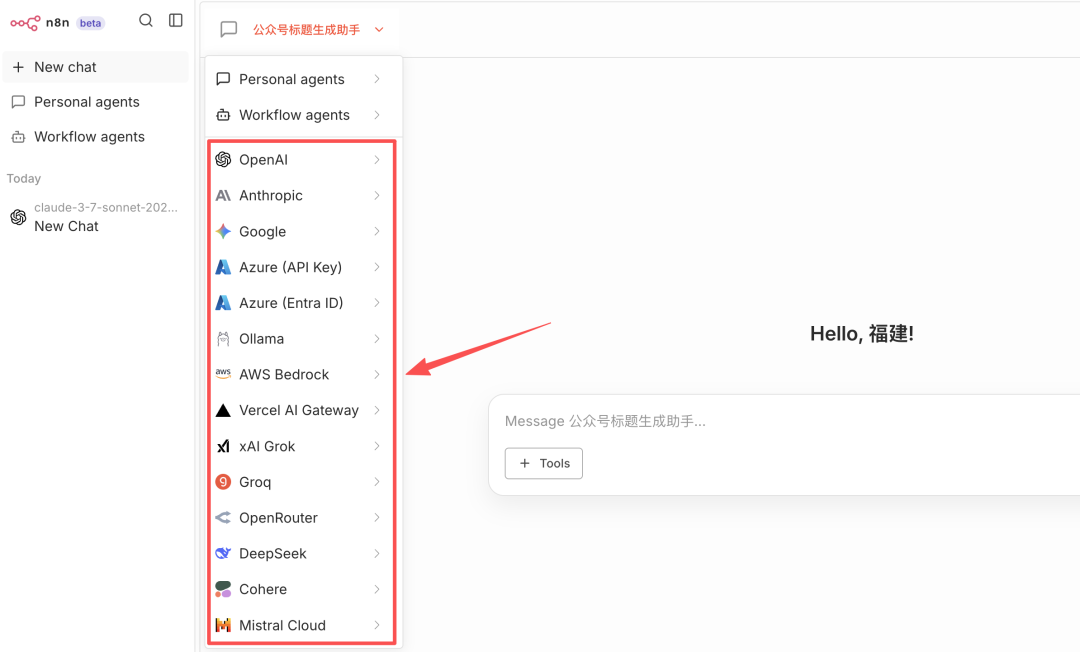The image size is (1080, 652).
Task: Focus the Message input field
Action: point(780,422)
